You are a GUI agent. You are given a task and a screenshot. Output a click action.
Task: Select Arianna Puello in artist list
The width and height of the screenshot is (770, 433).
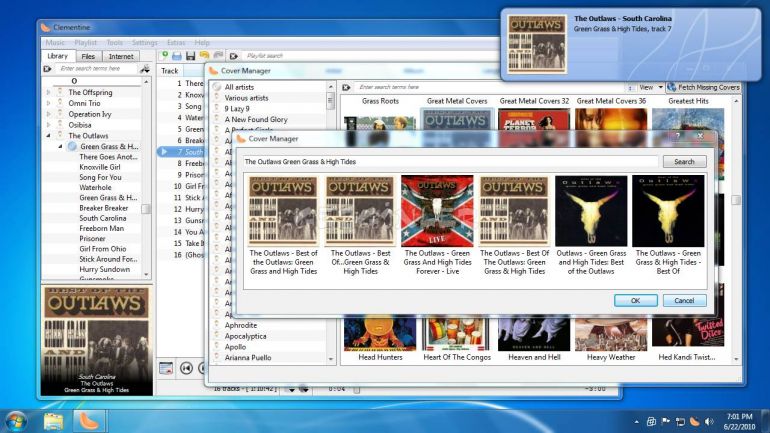click(248, 357)
